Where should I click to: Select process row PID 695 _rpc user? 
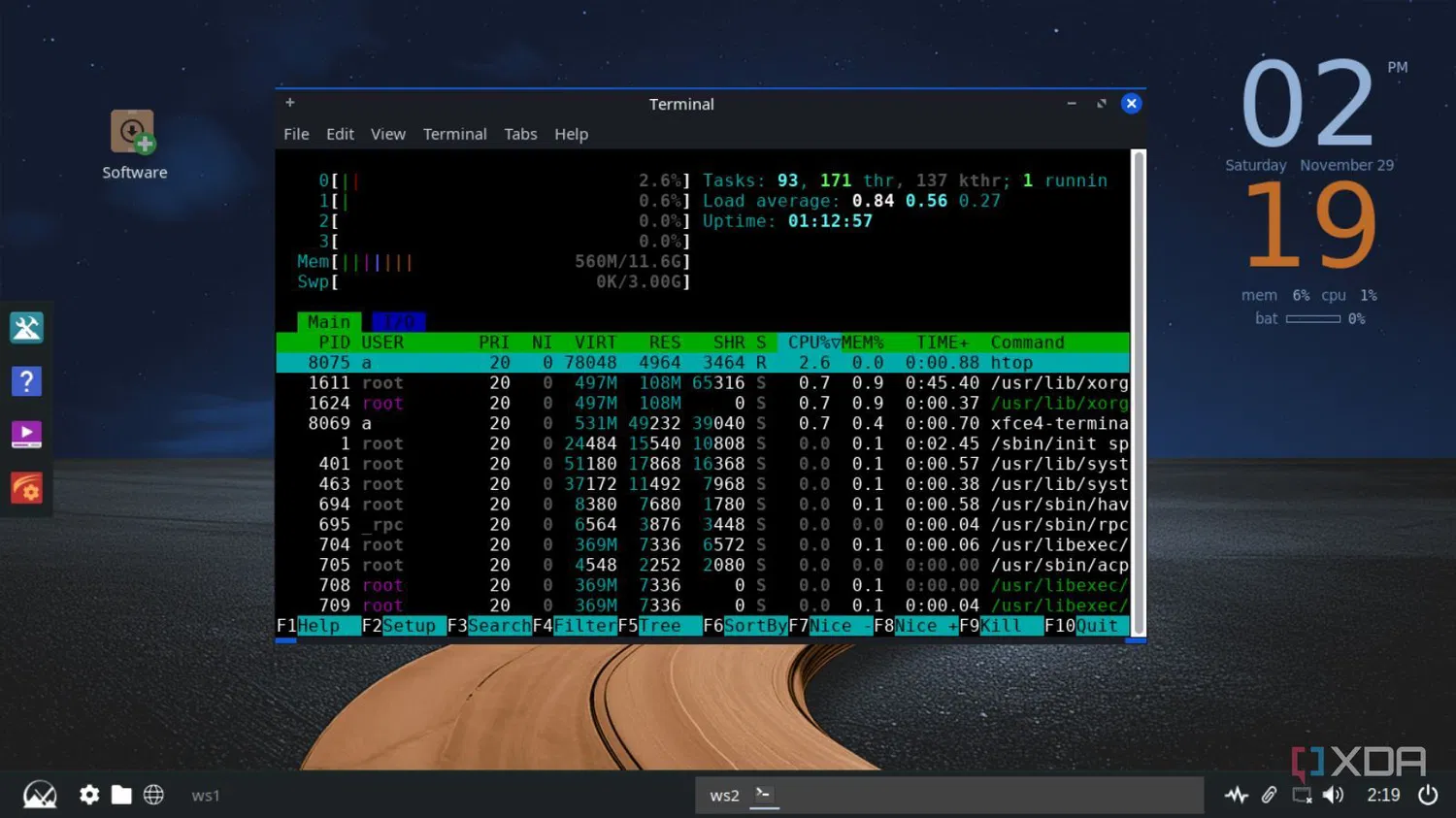pos(703,525)
